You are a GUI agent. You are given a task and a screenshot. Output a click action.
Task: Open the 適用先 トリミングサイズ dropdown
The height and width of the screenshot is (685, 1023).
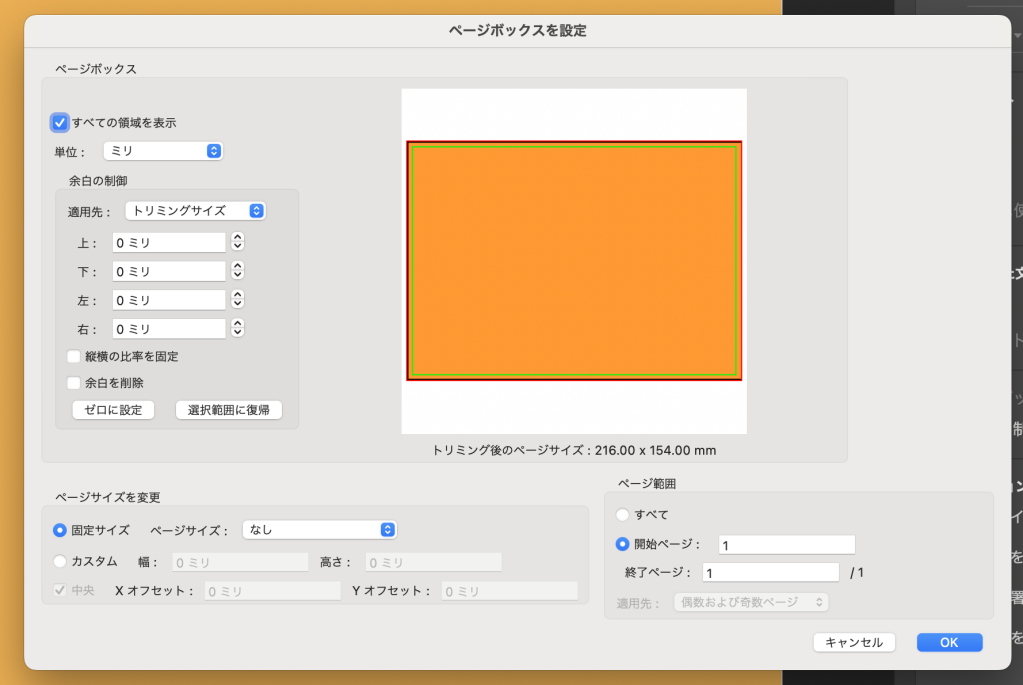tap(195, 211)
